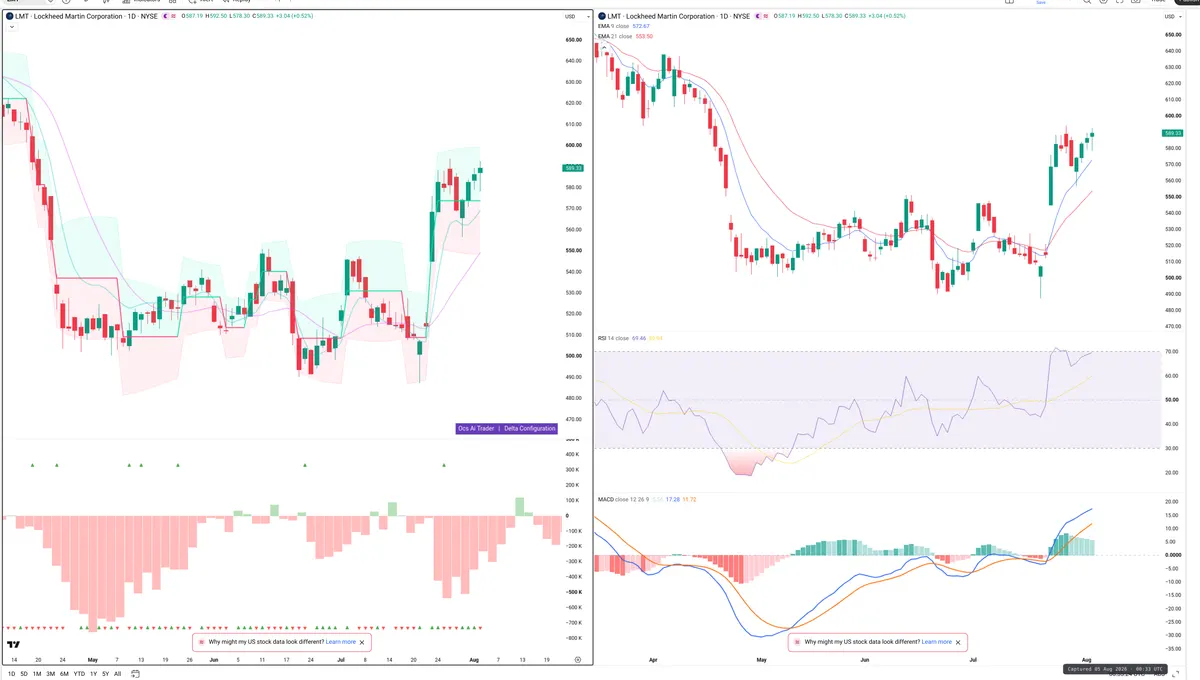
Task: Open Learn more link in left chart notice
Action: coord(341,642)
